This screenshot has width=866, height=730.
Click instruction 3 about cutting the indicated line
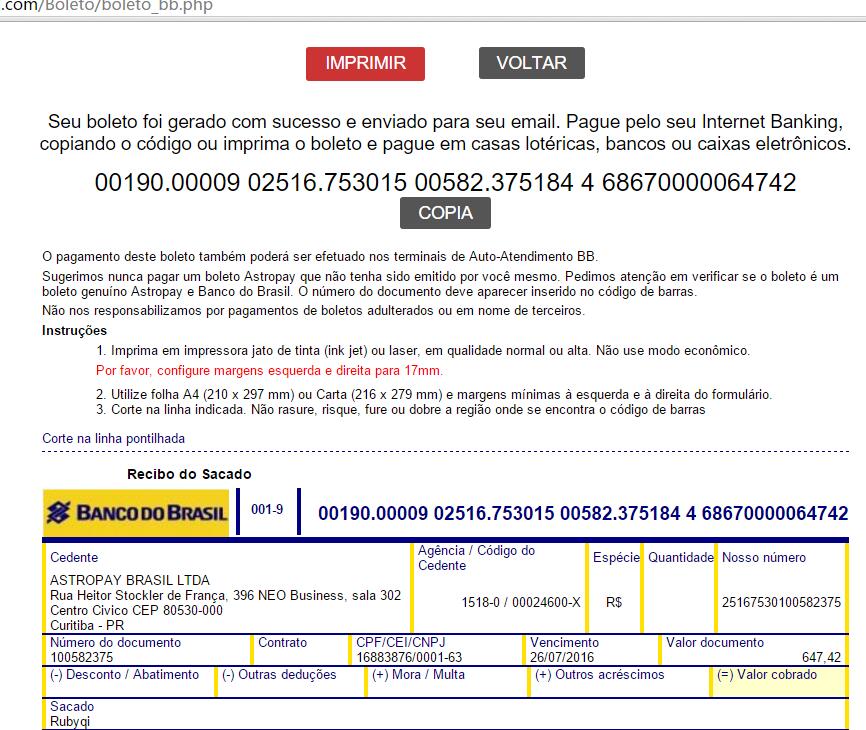pos(400,409)
